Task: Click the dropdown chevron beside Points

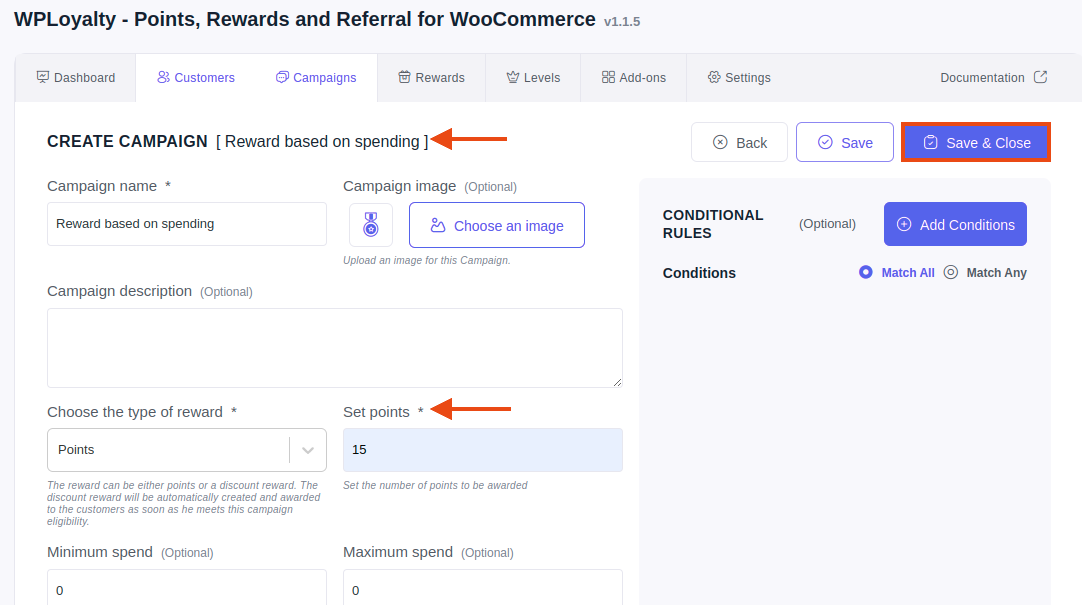Action: (x=308, y=450)
